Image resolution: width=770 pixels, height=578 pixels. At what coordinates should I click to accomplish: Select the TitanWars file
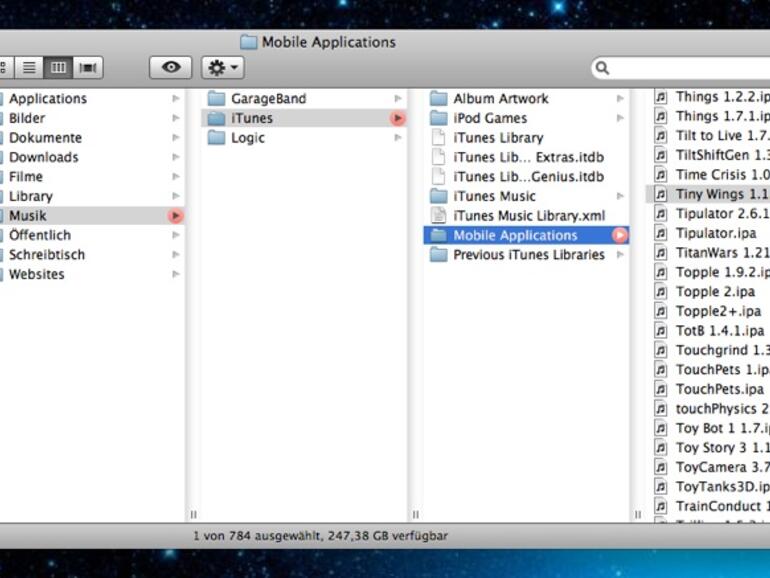(708, 253)
